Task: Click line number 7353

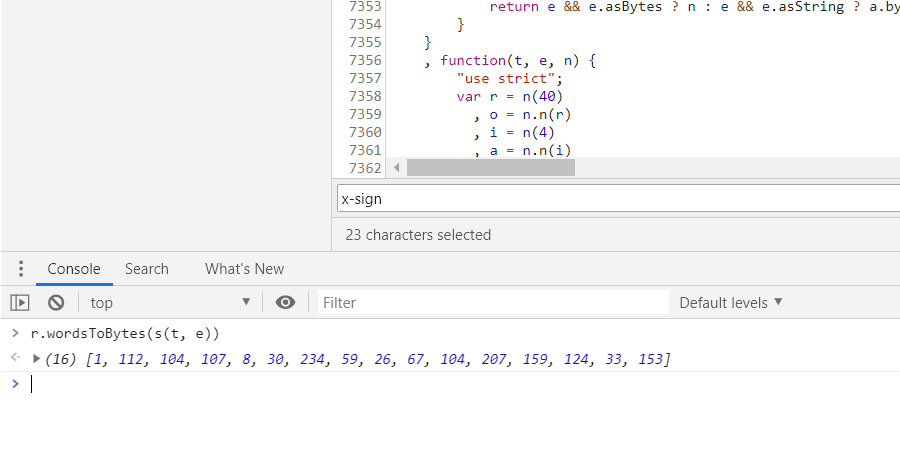Action: 365,7
